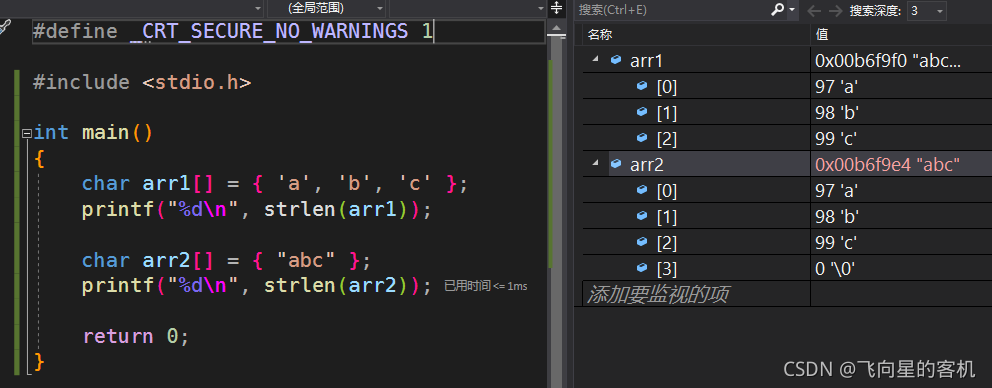Click value 0 '\0' of arr2 [3]

point(835,268)
